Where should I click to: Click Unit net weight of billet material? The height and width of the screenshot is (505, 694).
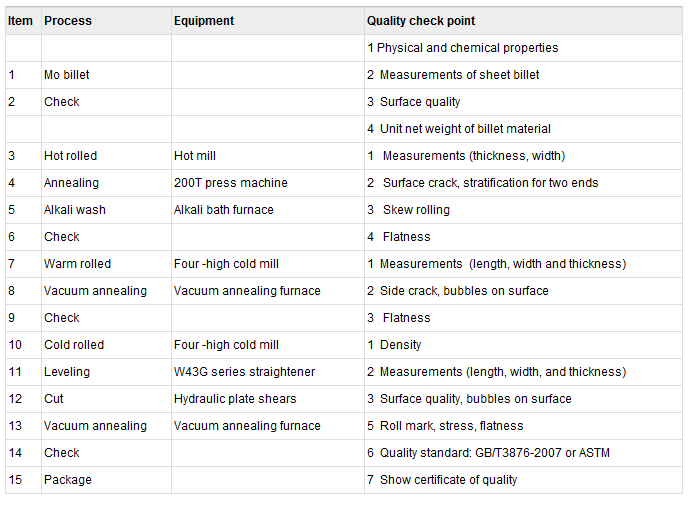click(465, 129)
